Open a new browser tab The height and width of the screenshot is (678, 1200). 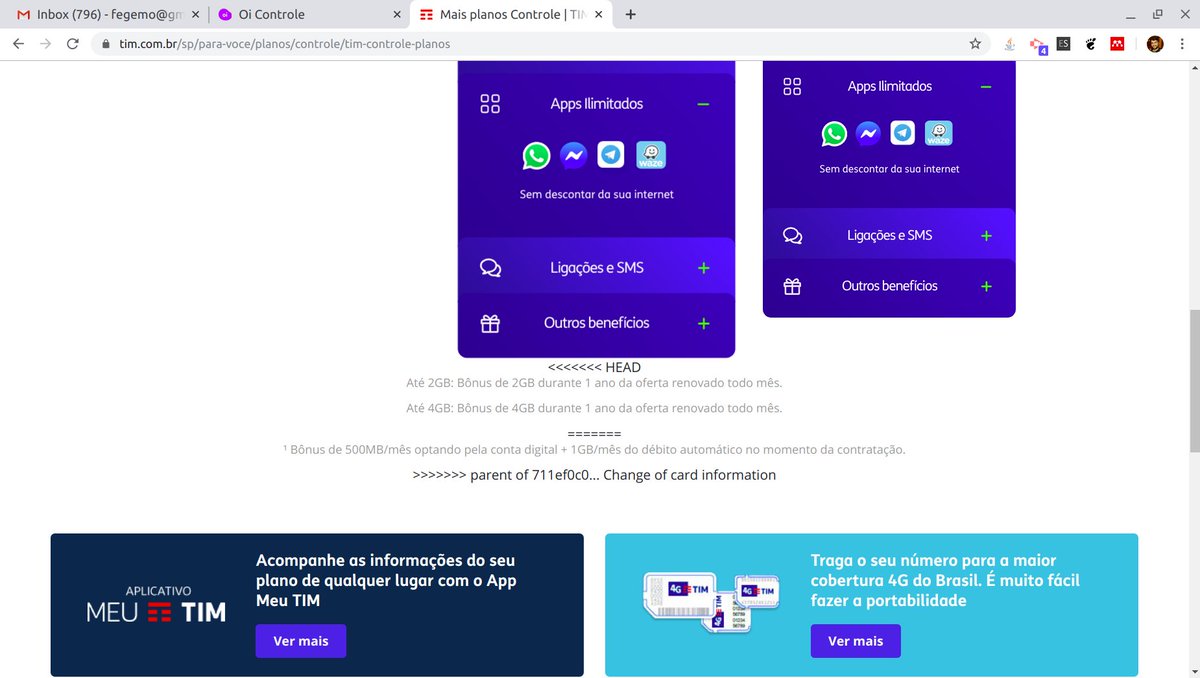[x=630, y=15]
